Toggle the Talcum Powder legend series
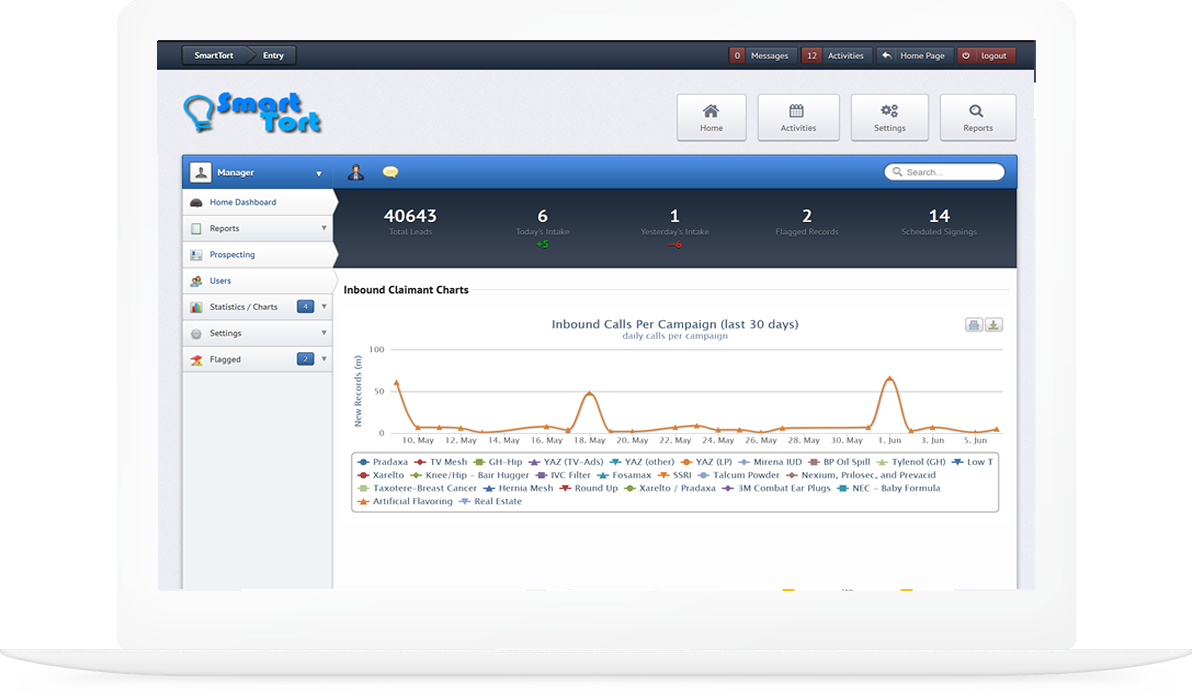Image resolution: width=1192 pixels, height=699 pixels. coord(738,475)
